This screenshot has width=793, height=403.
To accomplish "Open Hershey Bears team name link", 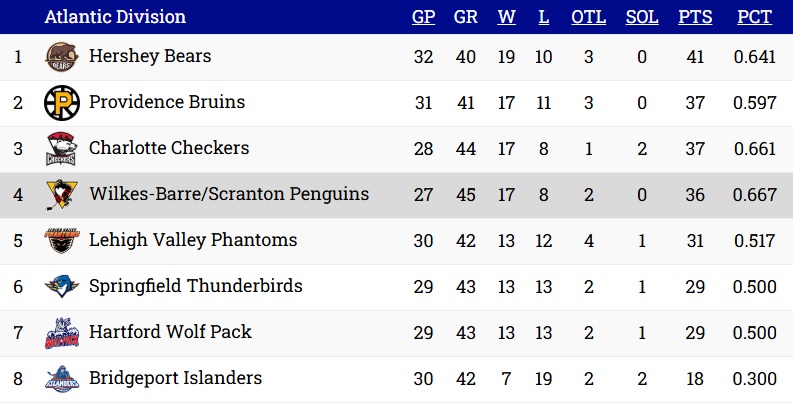I will (150, 56).
